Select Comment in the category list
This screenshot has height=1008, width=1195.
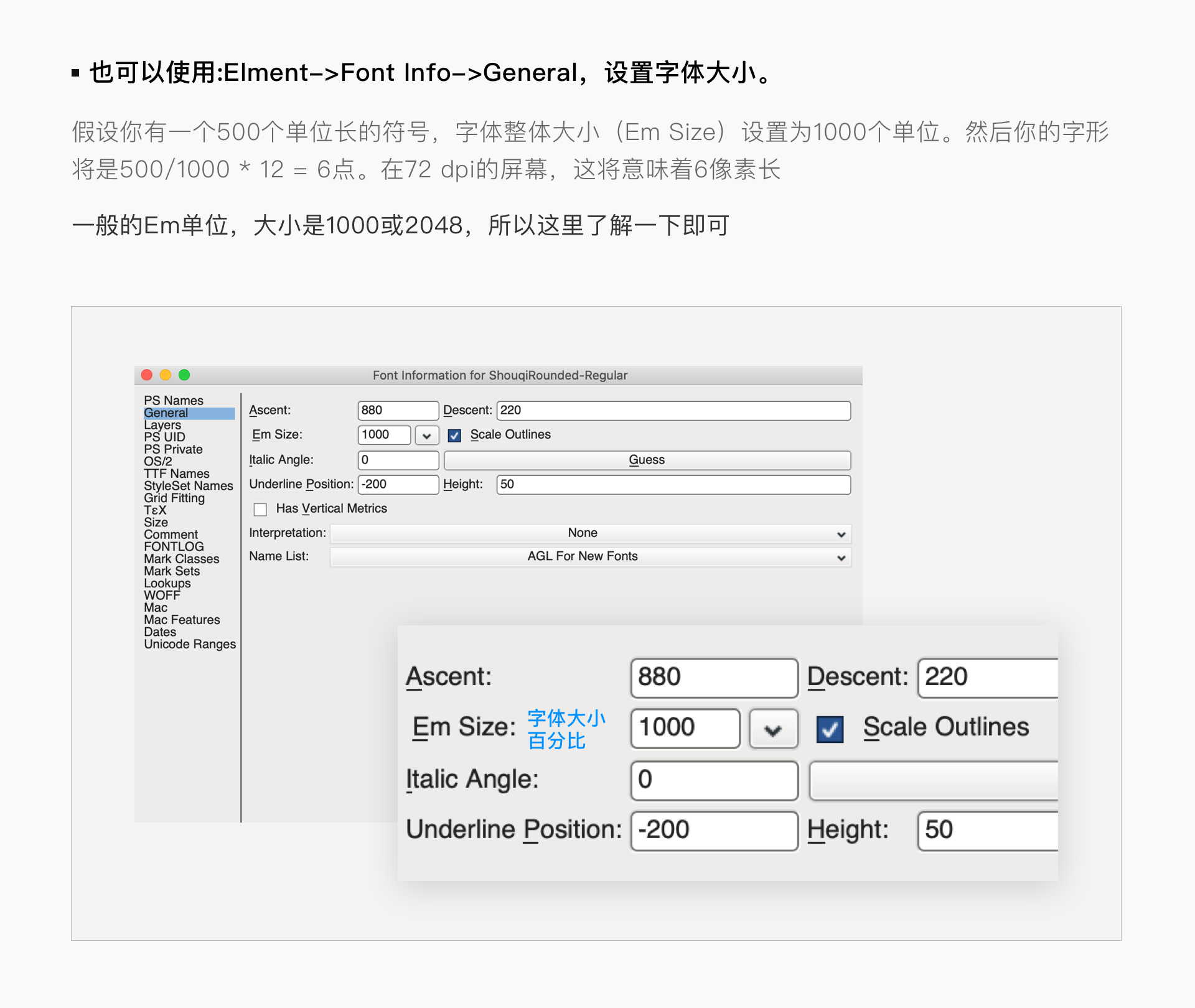pos(171,534)
